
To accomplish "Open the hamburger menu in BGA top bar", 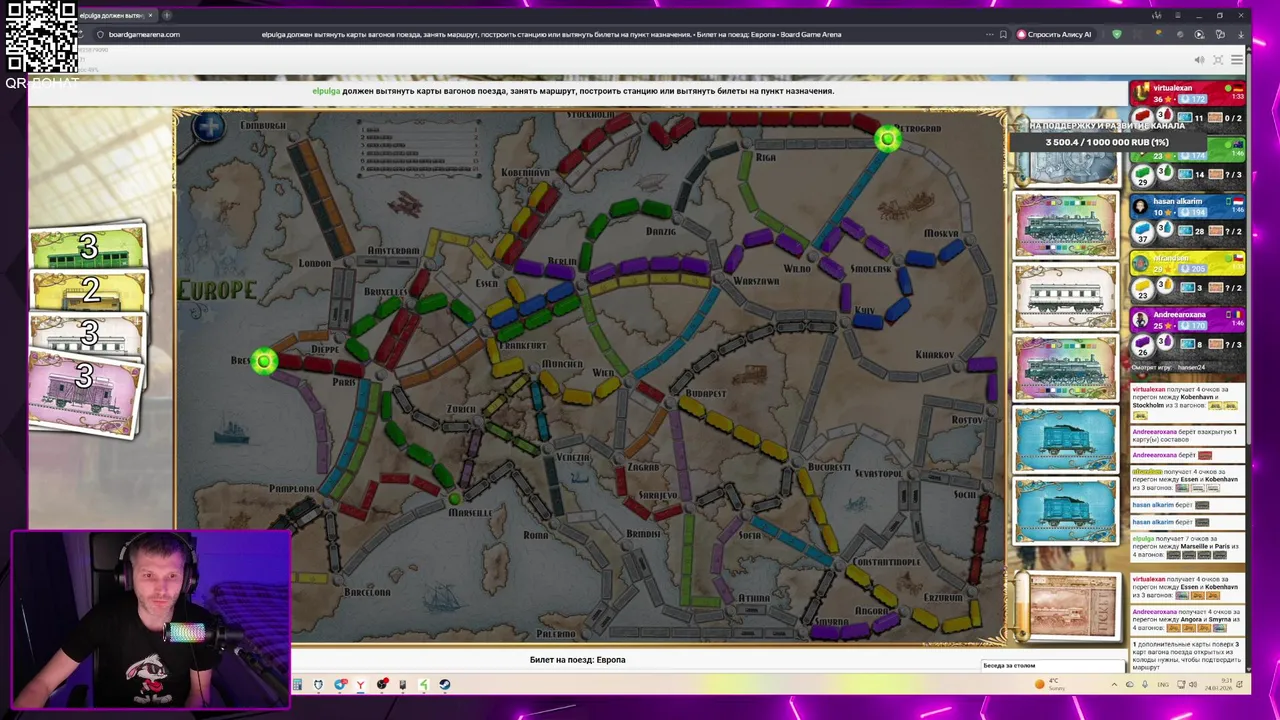I will [x=1237, y=60].
